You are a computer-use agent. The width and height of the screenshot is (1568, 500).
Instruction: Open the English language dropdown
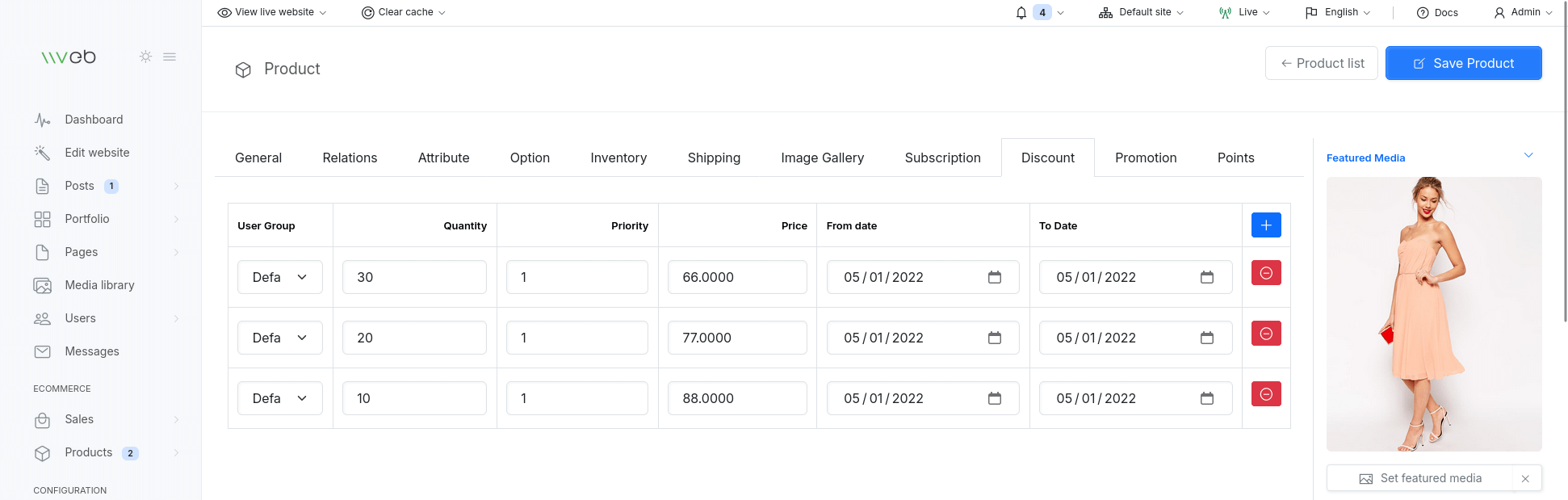pos(1338,12)
